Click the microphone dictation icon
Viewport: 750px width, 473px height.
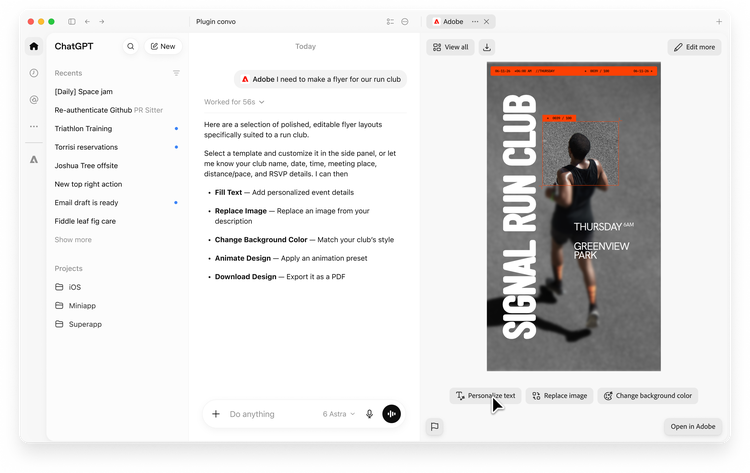pos(369,414)
